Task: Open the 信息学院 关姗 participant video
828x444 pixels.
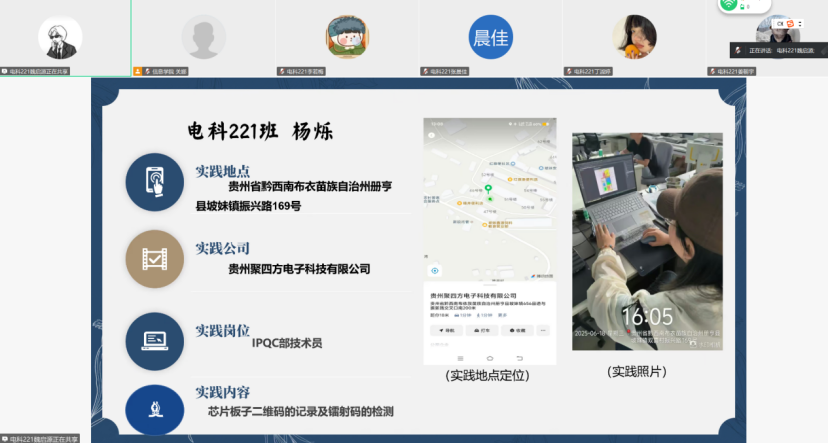Action: tap(204, 37)
